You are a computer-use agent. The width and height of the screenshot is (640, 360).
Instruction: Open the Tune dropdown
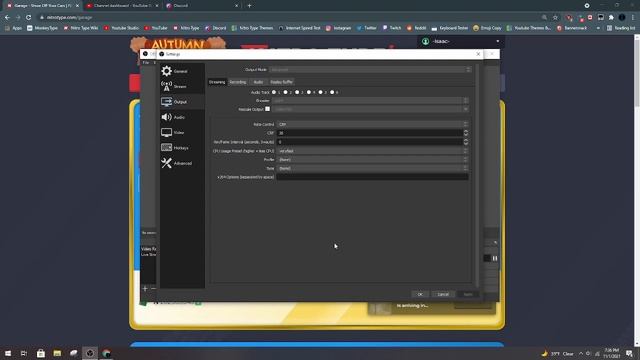[x=372, y=168]
